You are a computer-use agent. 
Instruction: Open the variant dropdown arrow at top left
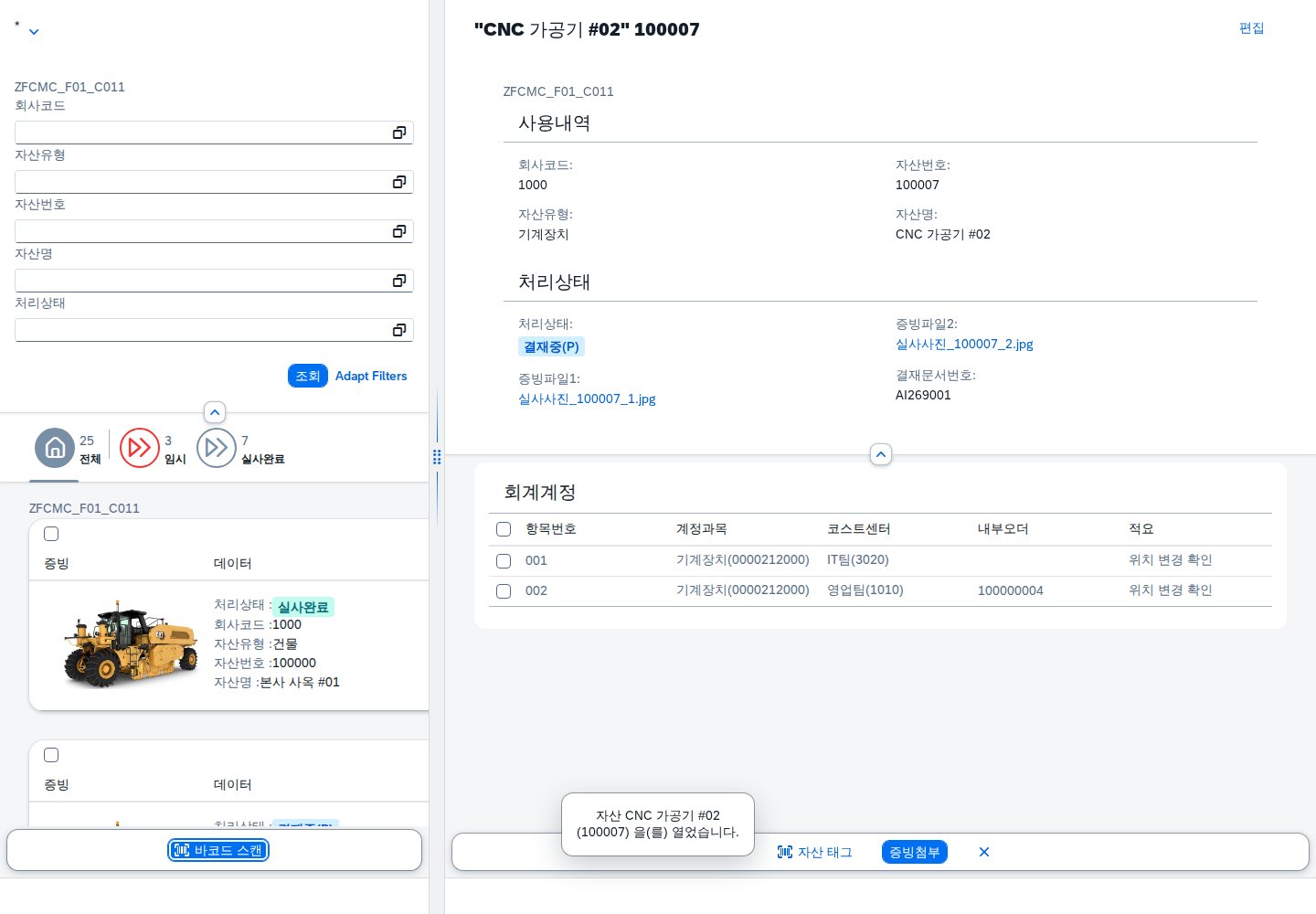point(34,32)
